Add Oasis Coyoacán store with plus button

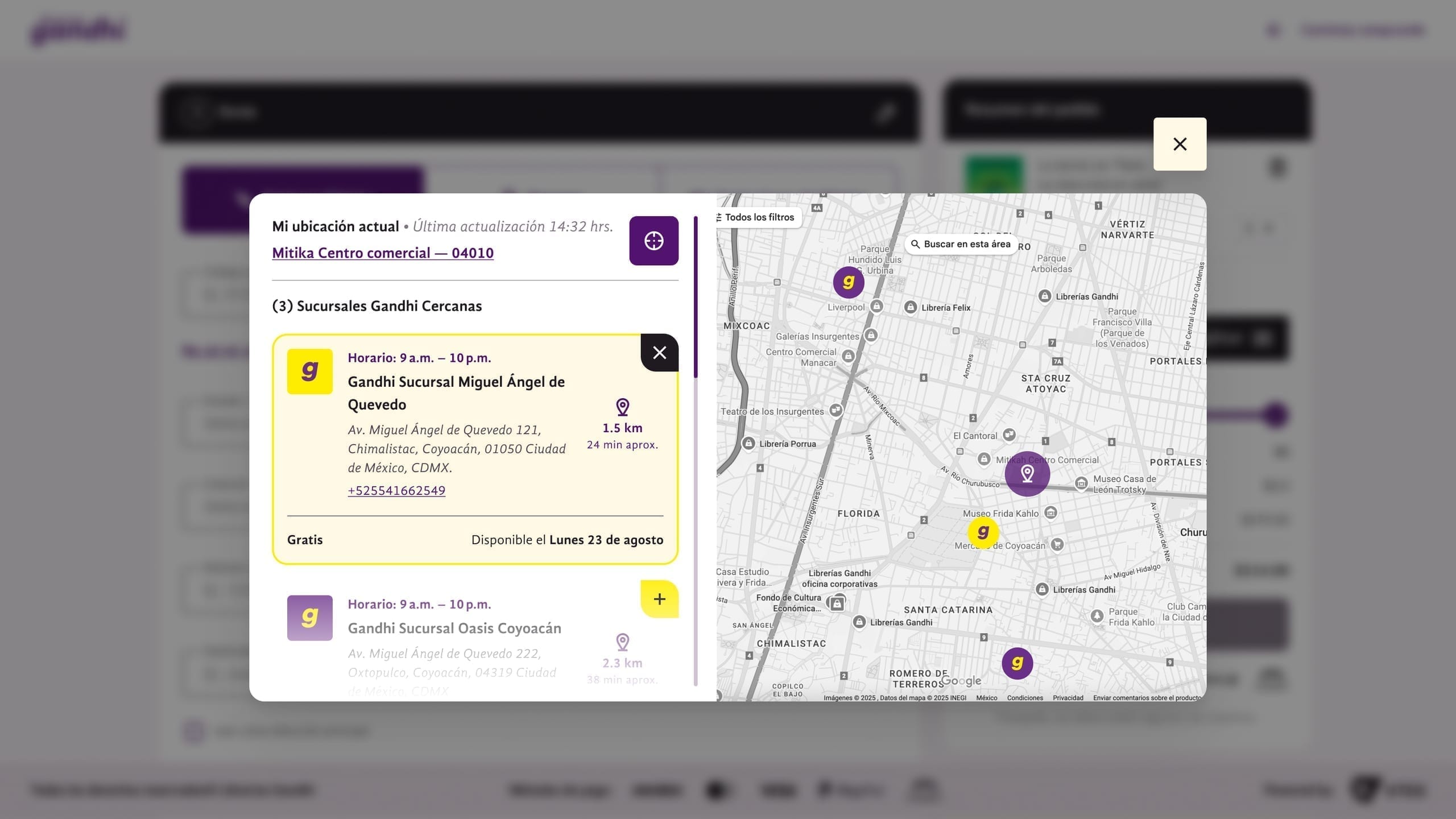659,599
